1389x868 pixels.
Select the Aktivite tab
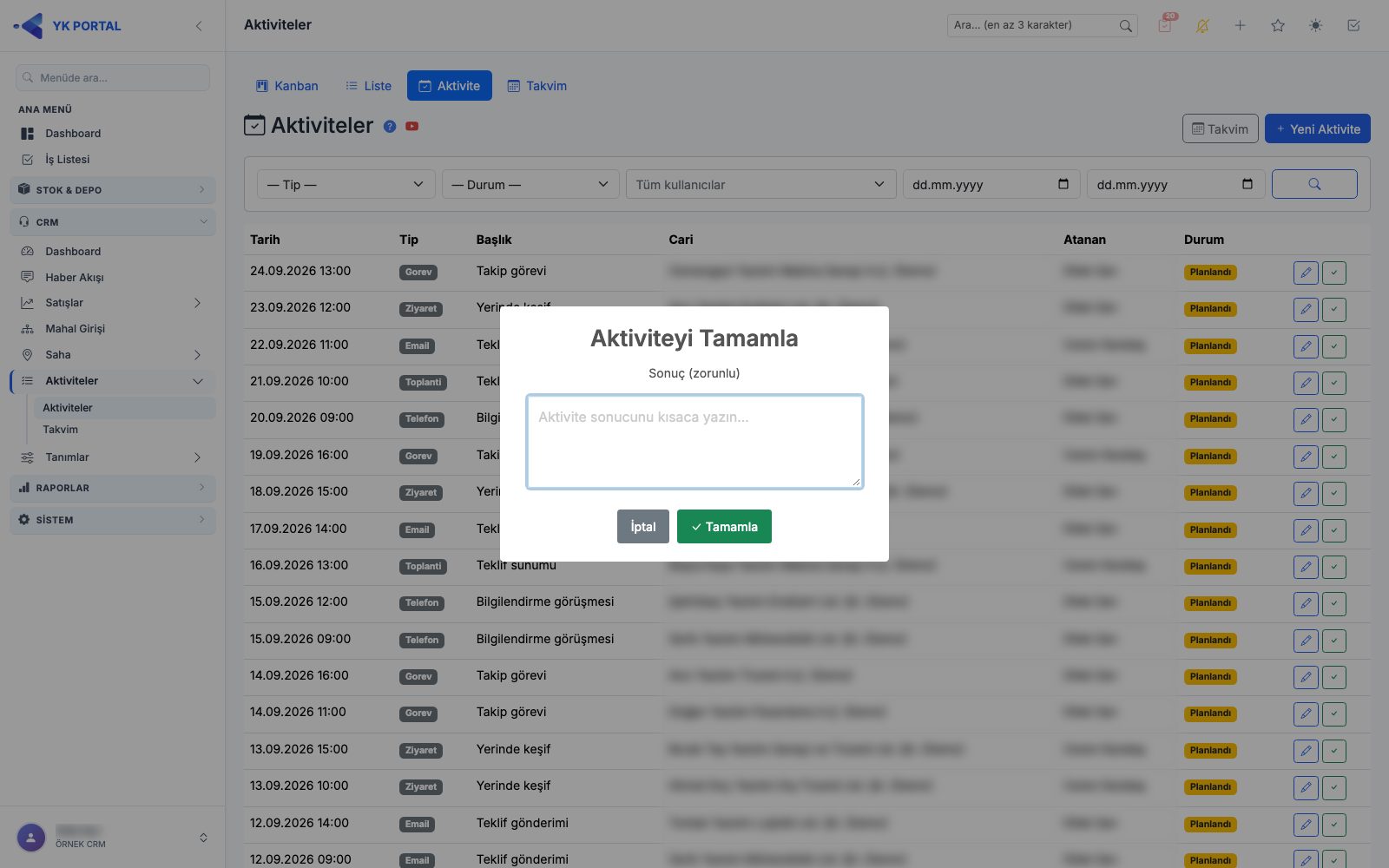450,86
